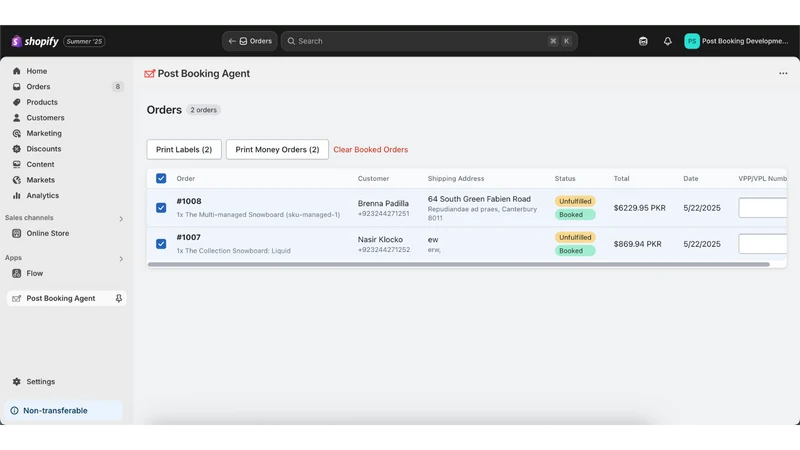This screenshot has height=450, width=800.
Task: Click the Products tag icon
Action: coord(17,102)
